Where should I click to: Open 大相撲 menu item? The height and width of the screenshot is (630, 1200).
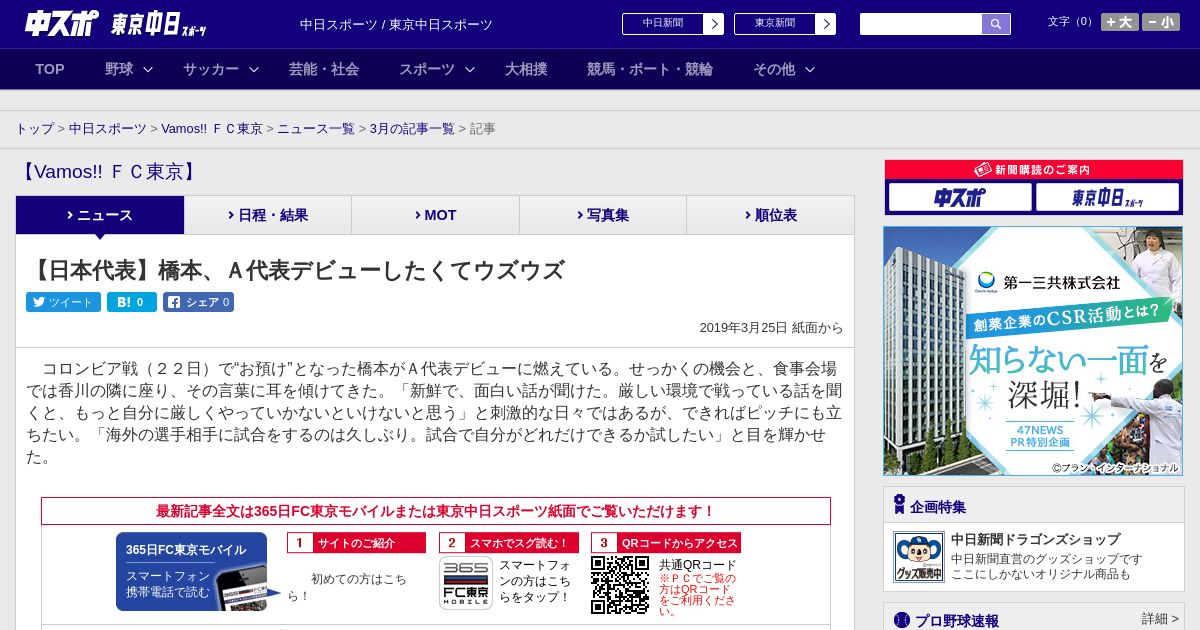(x=526, y=69)
